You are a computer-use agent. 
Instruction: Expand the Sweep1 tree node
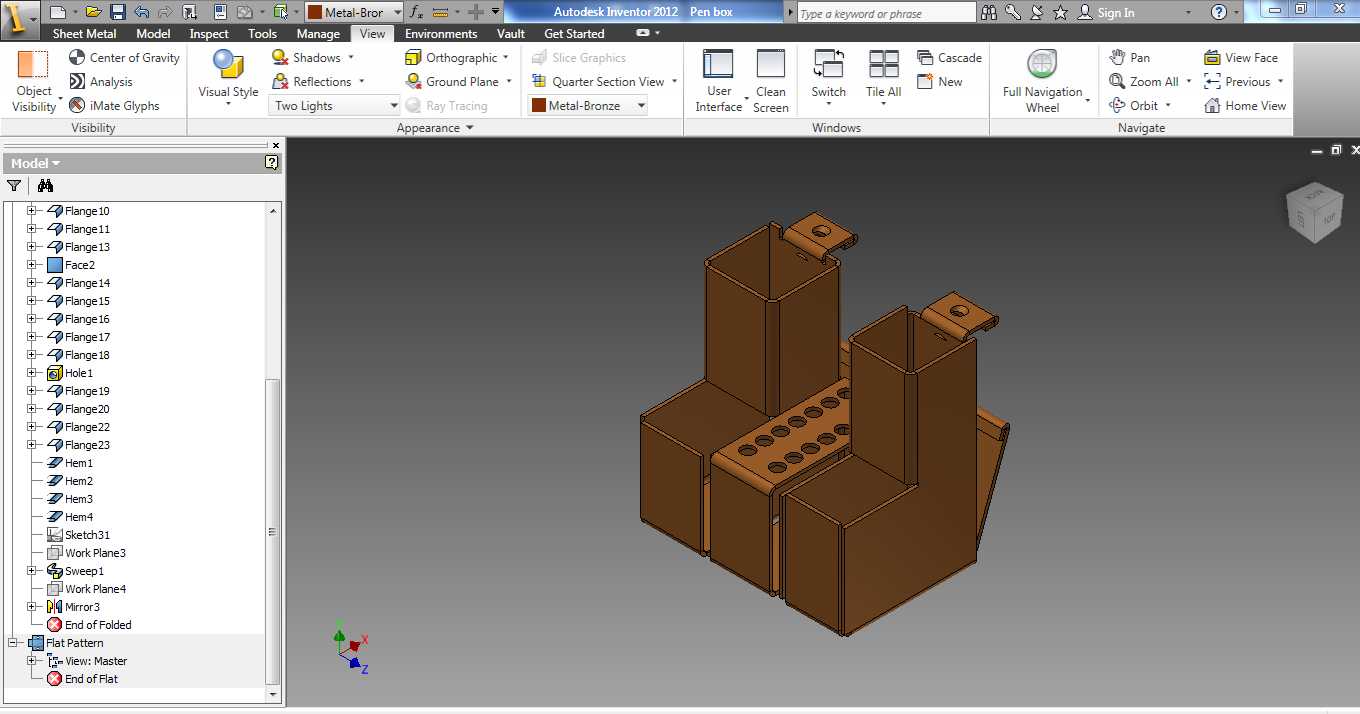click(x=31, y=571)
